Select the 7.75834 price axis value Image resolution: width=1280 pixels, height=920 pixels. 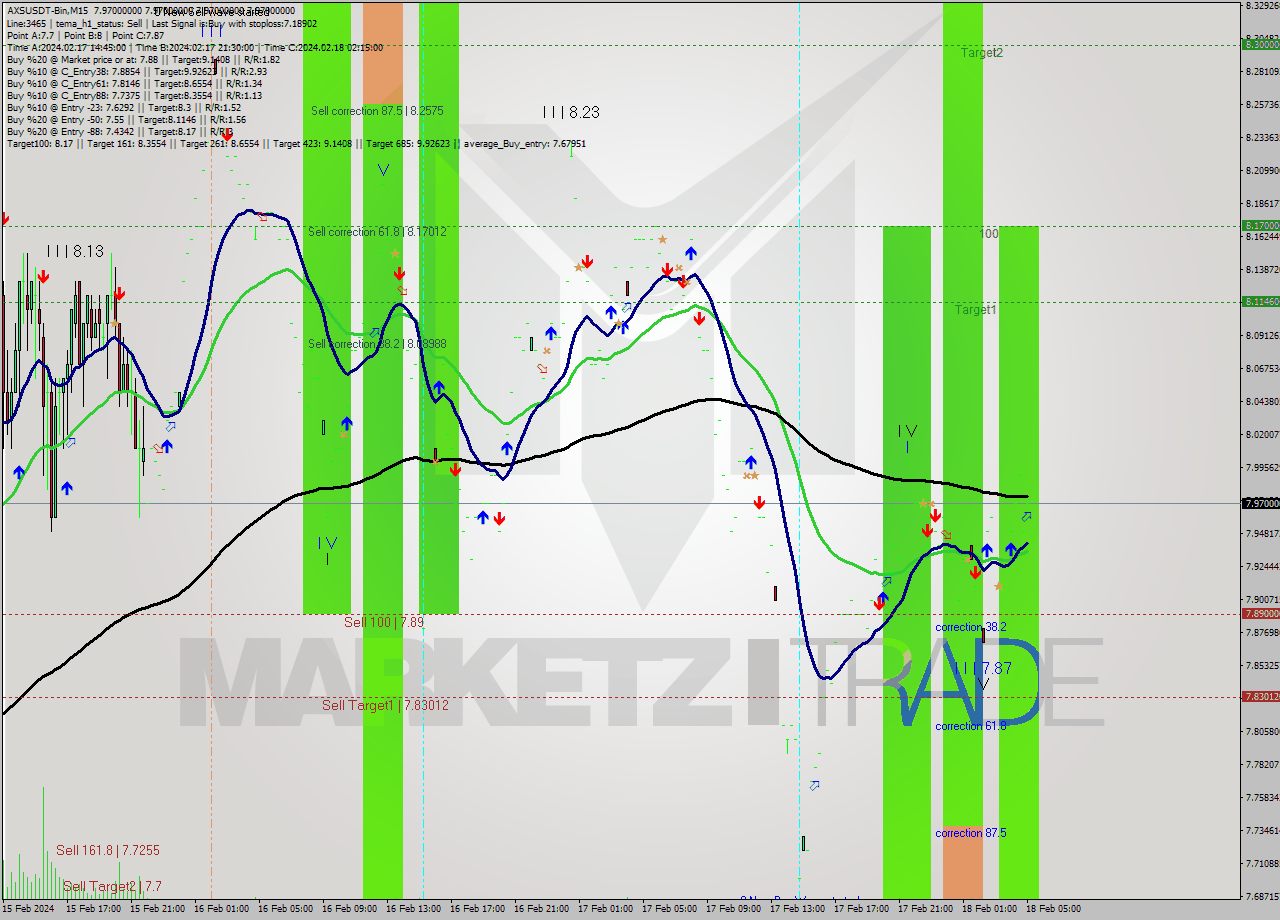(x=1262, y=797)
